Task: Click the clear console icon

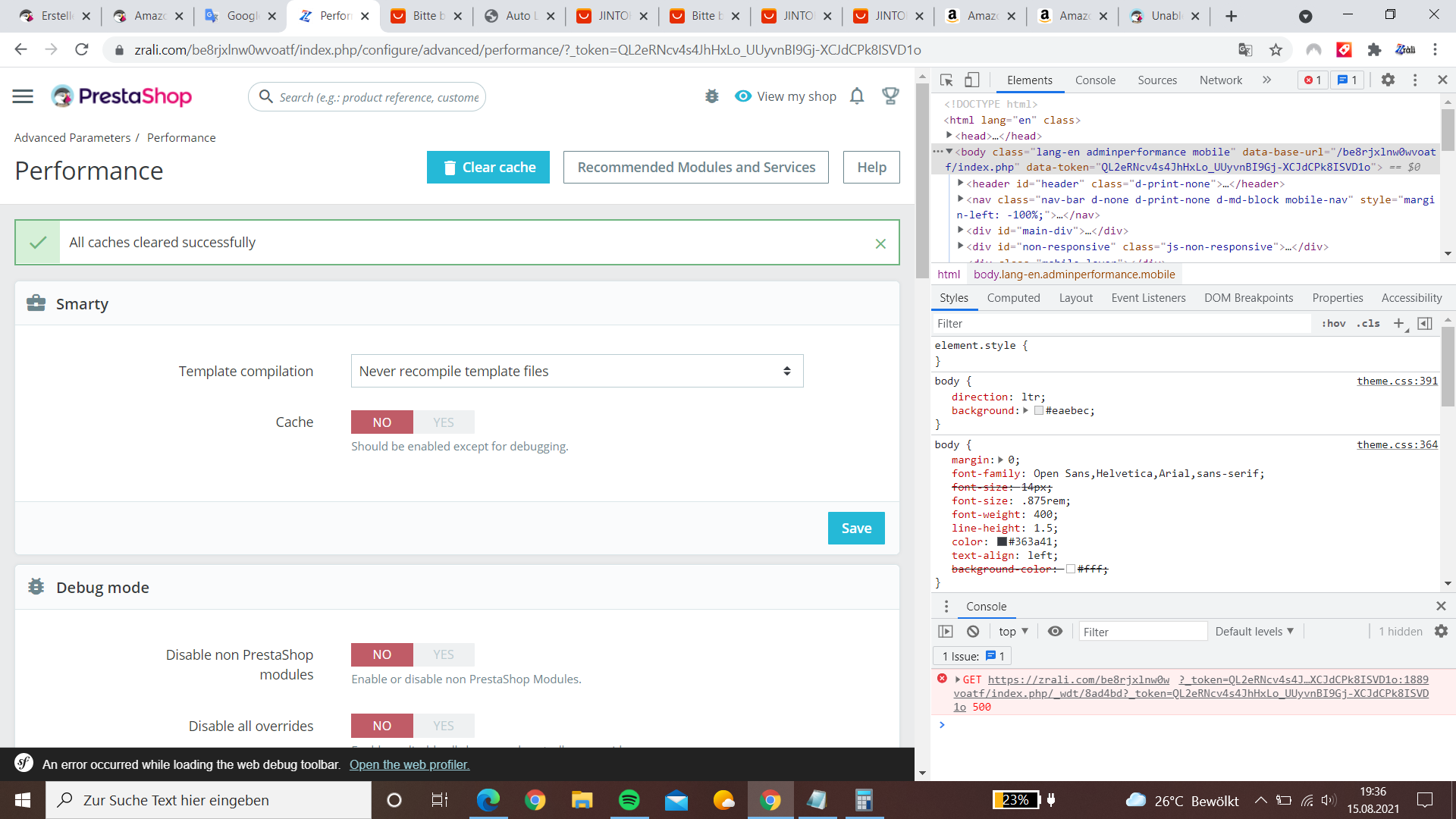Action: 973,632
